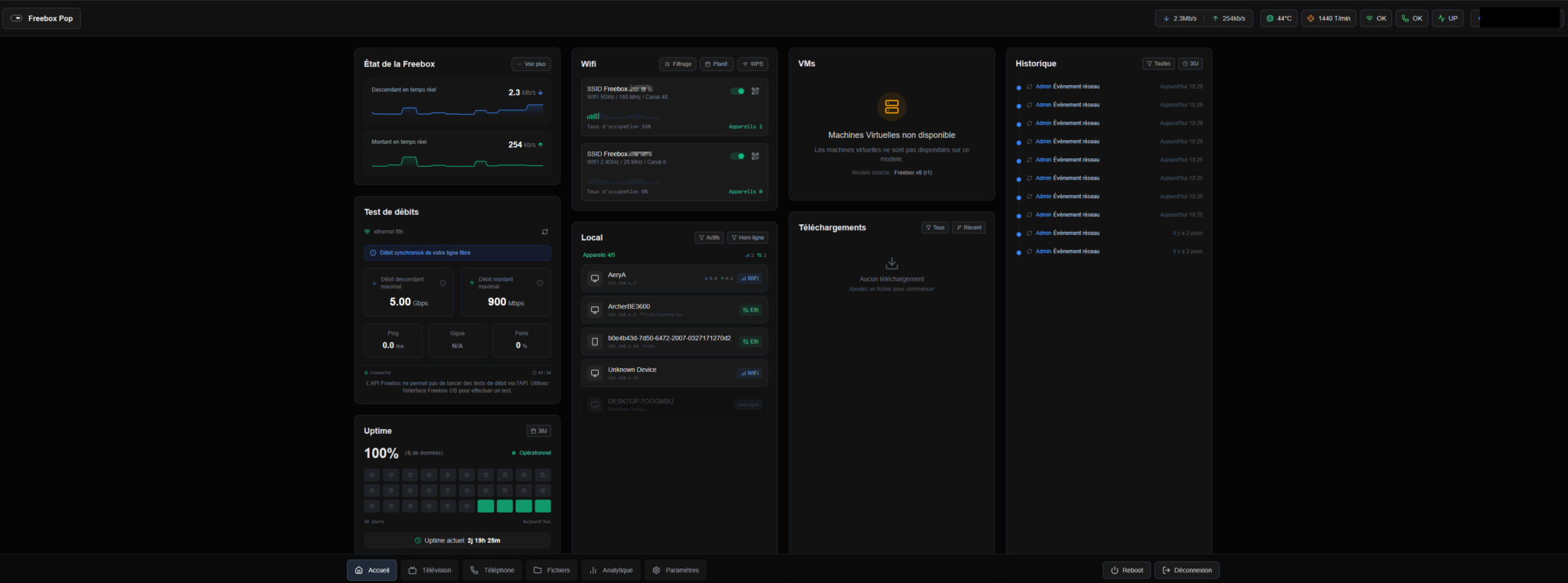Click the Reboot button
Viewport: 1568px width, 583px height.
(x=1126, y=570)
